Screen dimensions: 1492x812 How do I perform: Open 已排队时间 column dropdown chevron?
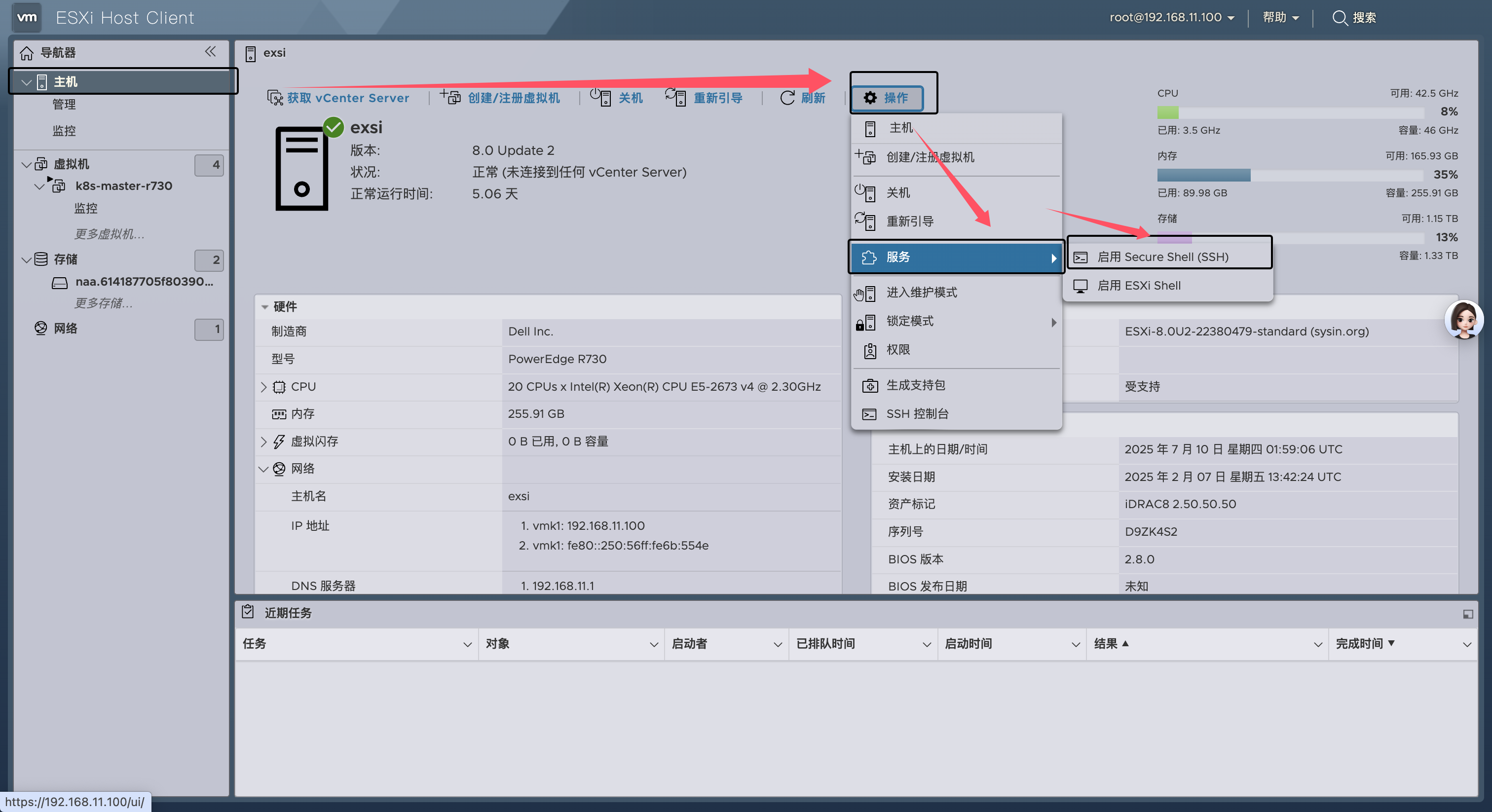[926, 645]
